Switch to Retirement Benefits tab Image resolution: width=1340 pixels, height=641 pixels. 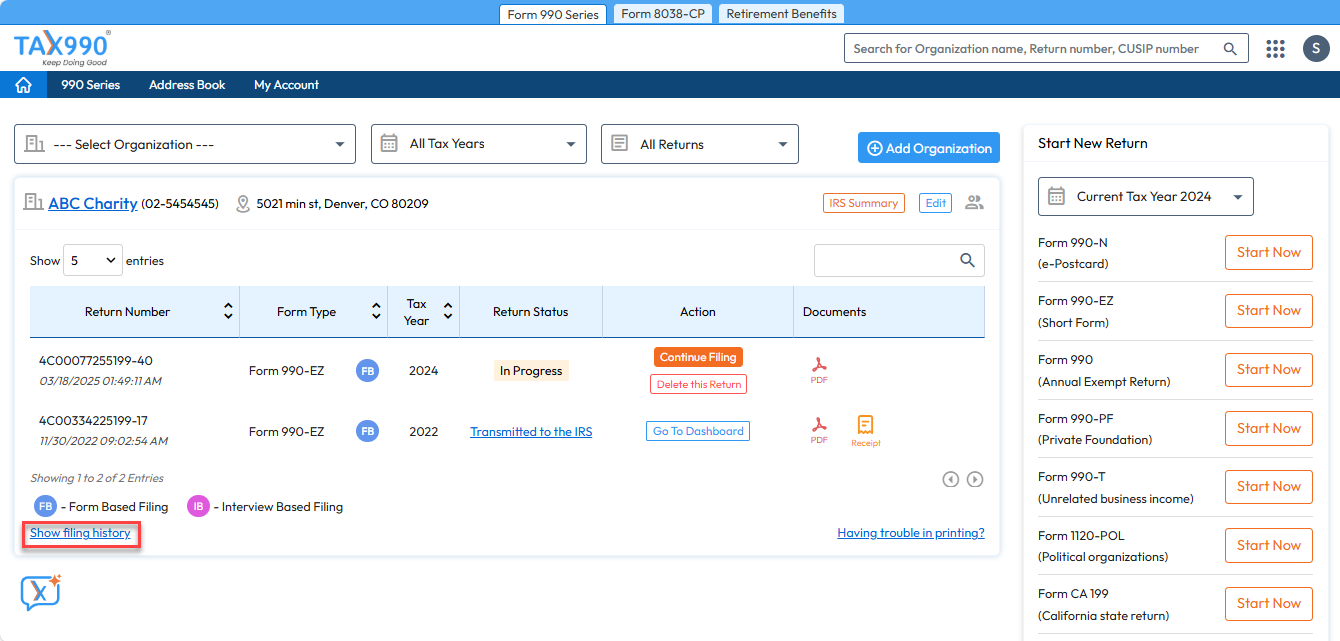click(x=781, y=14)
